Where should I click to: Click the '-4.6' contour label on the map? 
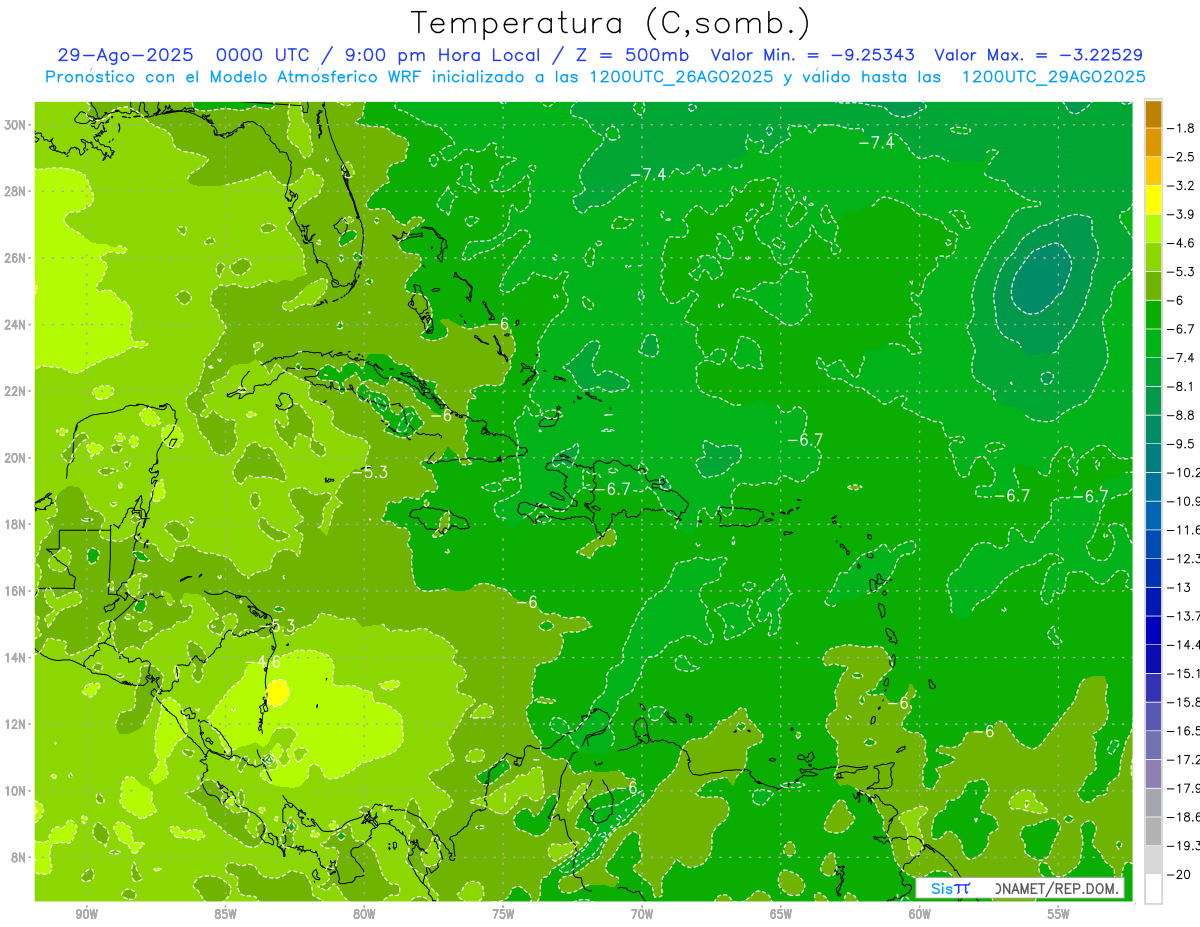(262, 661)
